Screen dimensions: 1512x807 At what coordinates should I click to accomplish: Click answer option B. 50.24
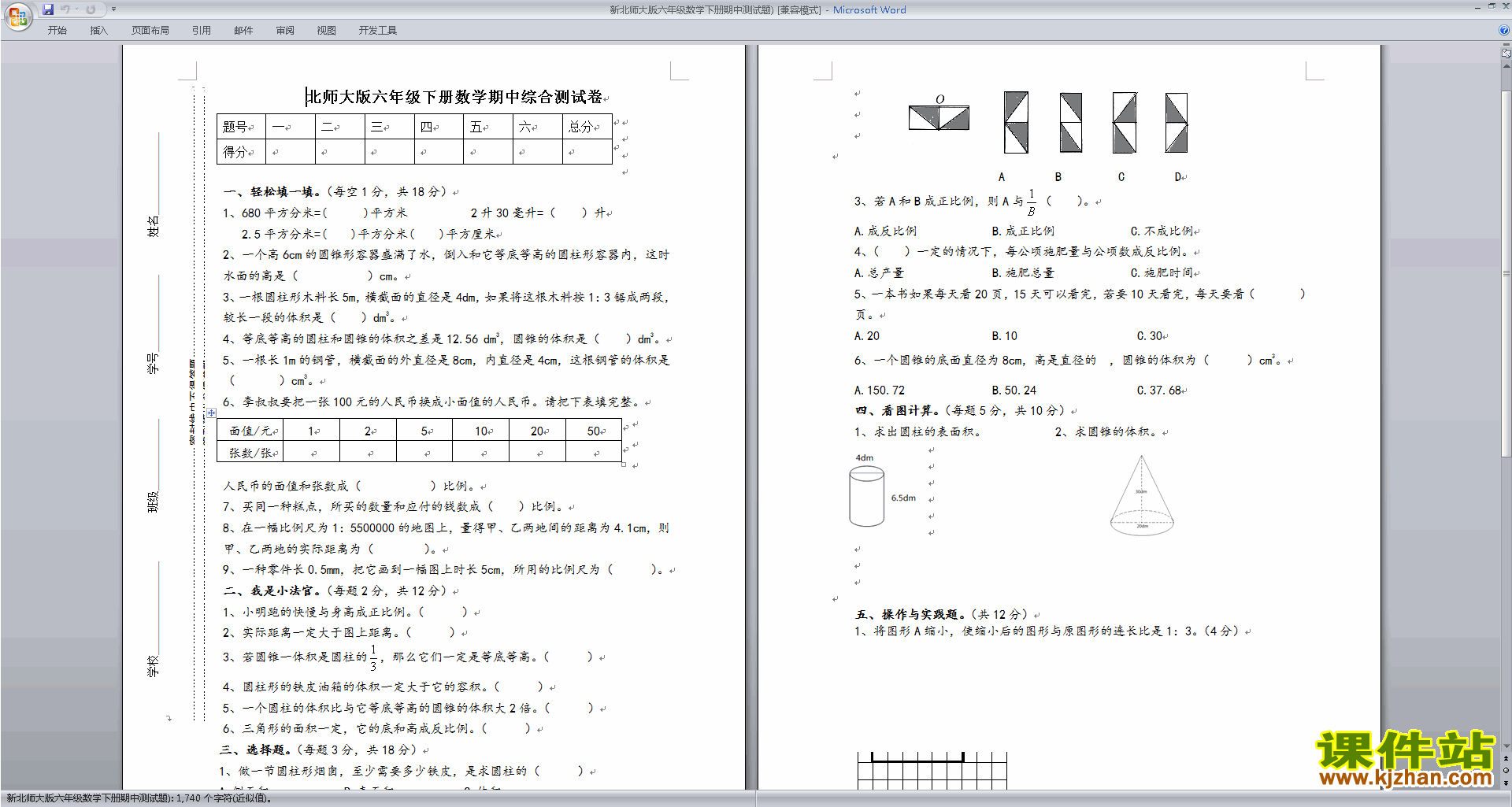point(1014,391)
